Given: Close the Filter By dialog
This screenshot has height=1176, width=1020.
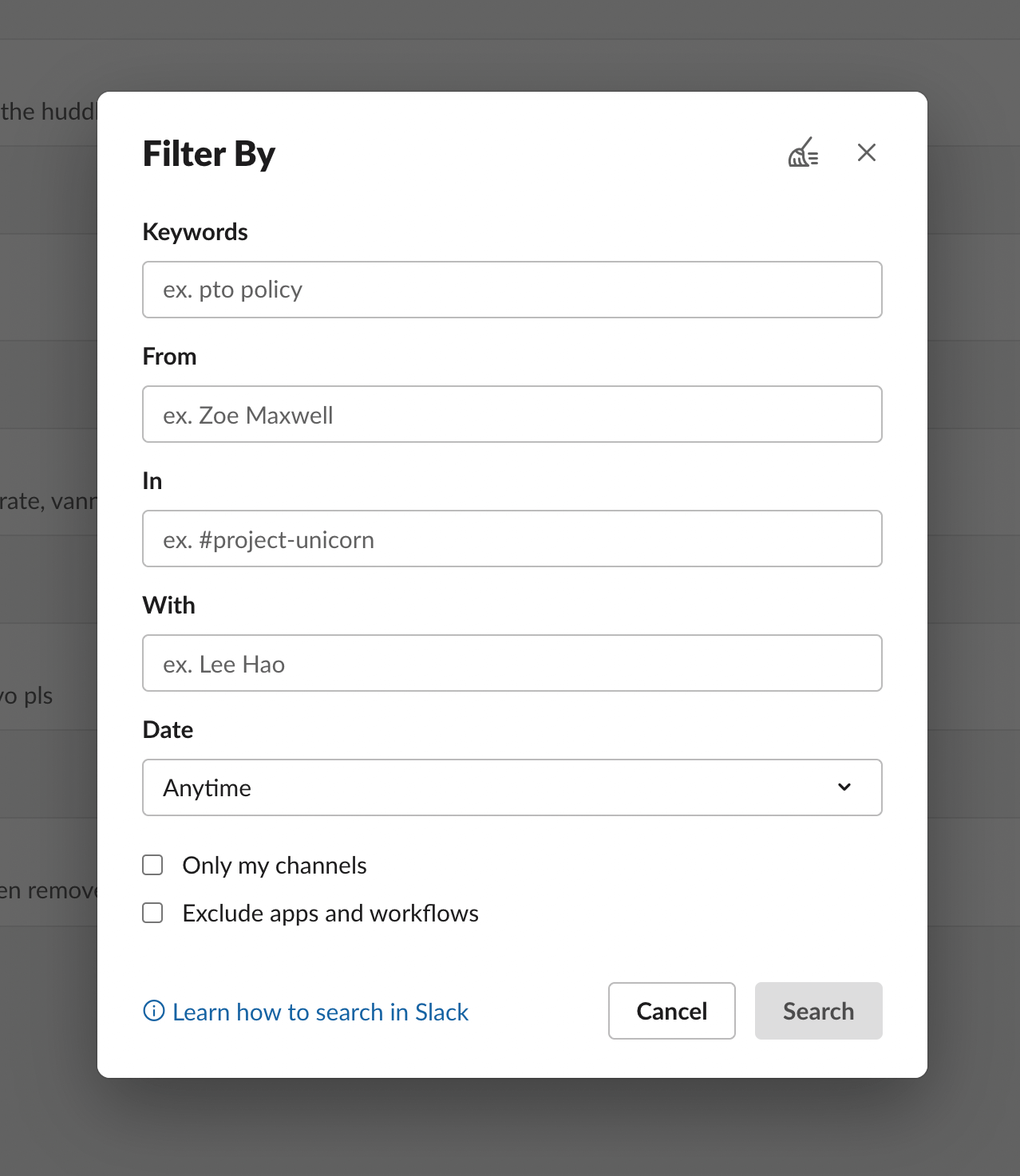Looking at the screenshot, I should pyautogui.click(x=866, y=152).
